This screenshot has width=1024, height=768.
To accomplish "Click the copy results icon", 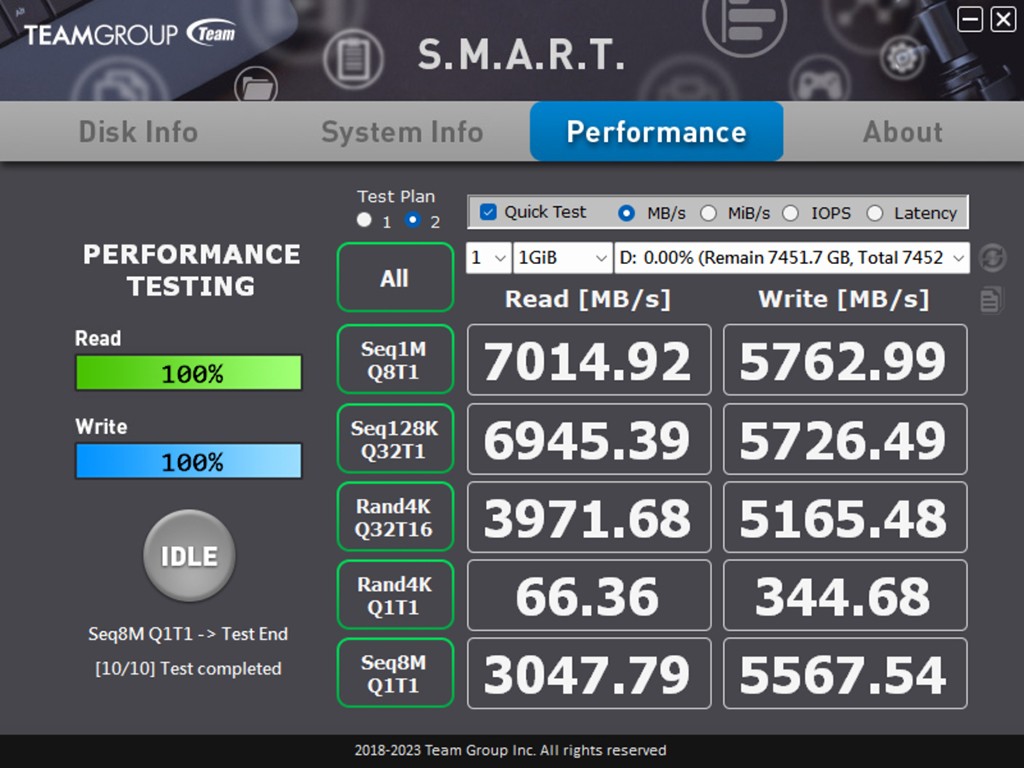I will pos(991,299).
